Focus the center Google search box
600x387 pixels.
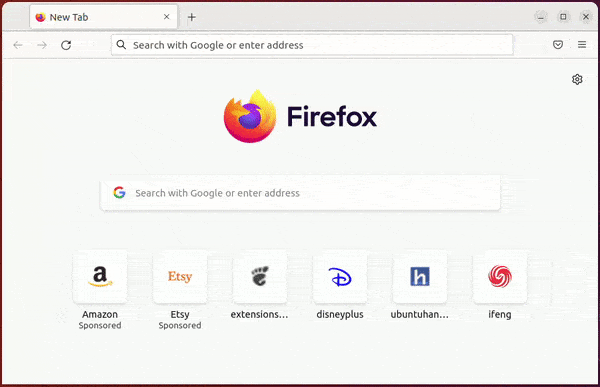coord(300,193)
